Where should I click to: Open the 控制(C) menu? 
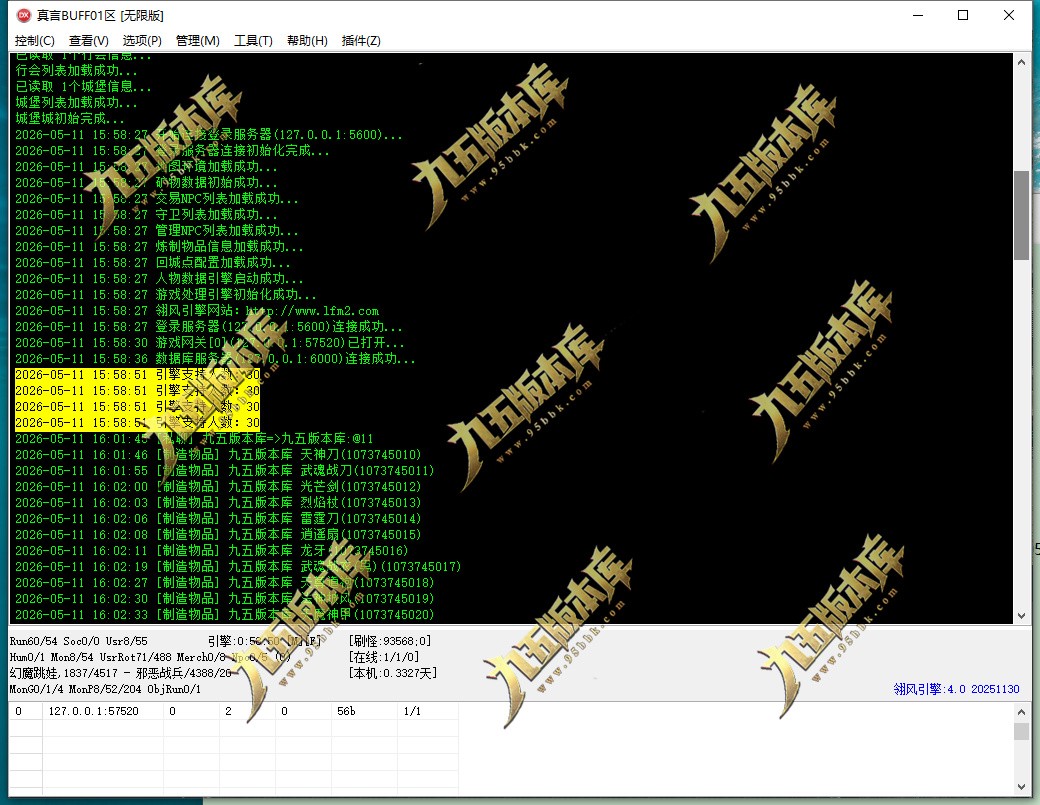pyautogui.click(x=34, y=40)
